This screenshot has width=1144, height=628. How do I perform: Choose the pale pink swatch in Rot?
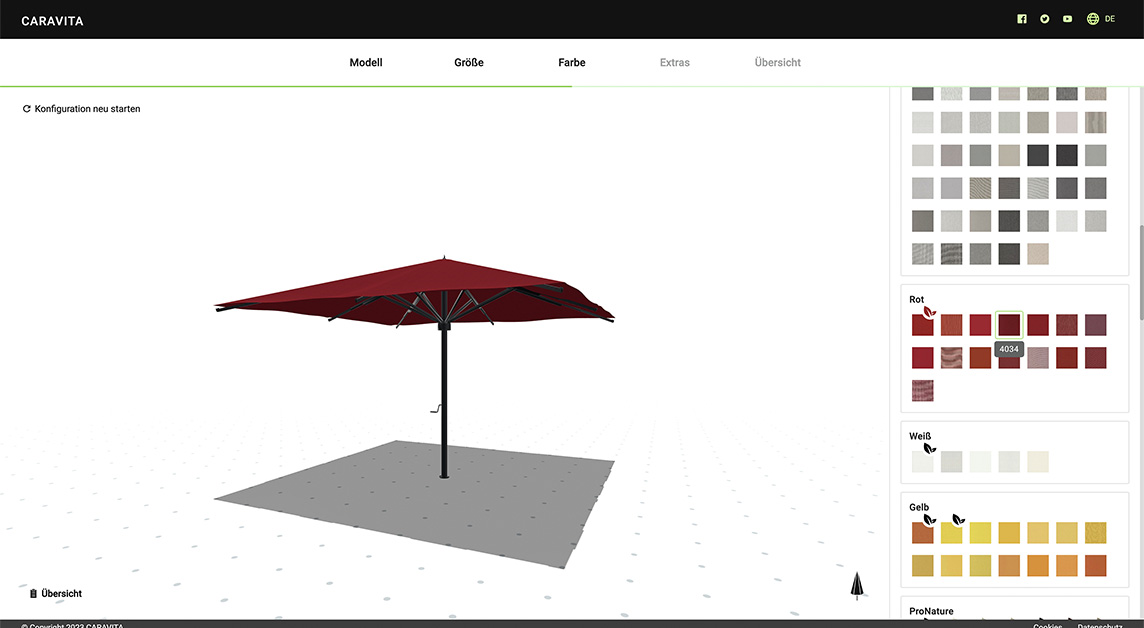pos(1038,357)
